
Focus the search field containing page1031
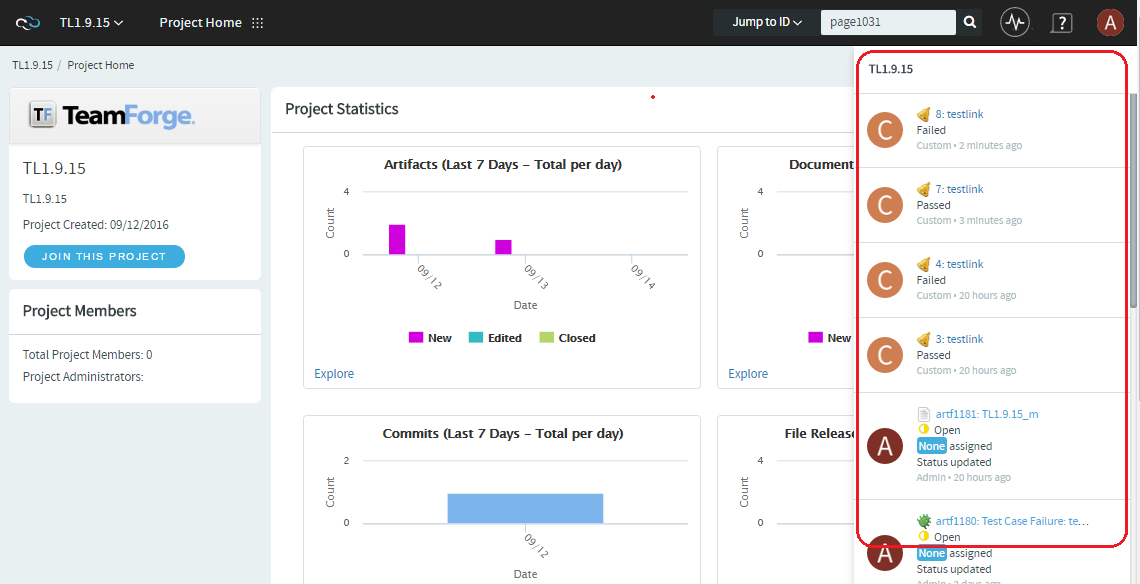point(888,23)
